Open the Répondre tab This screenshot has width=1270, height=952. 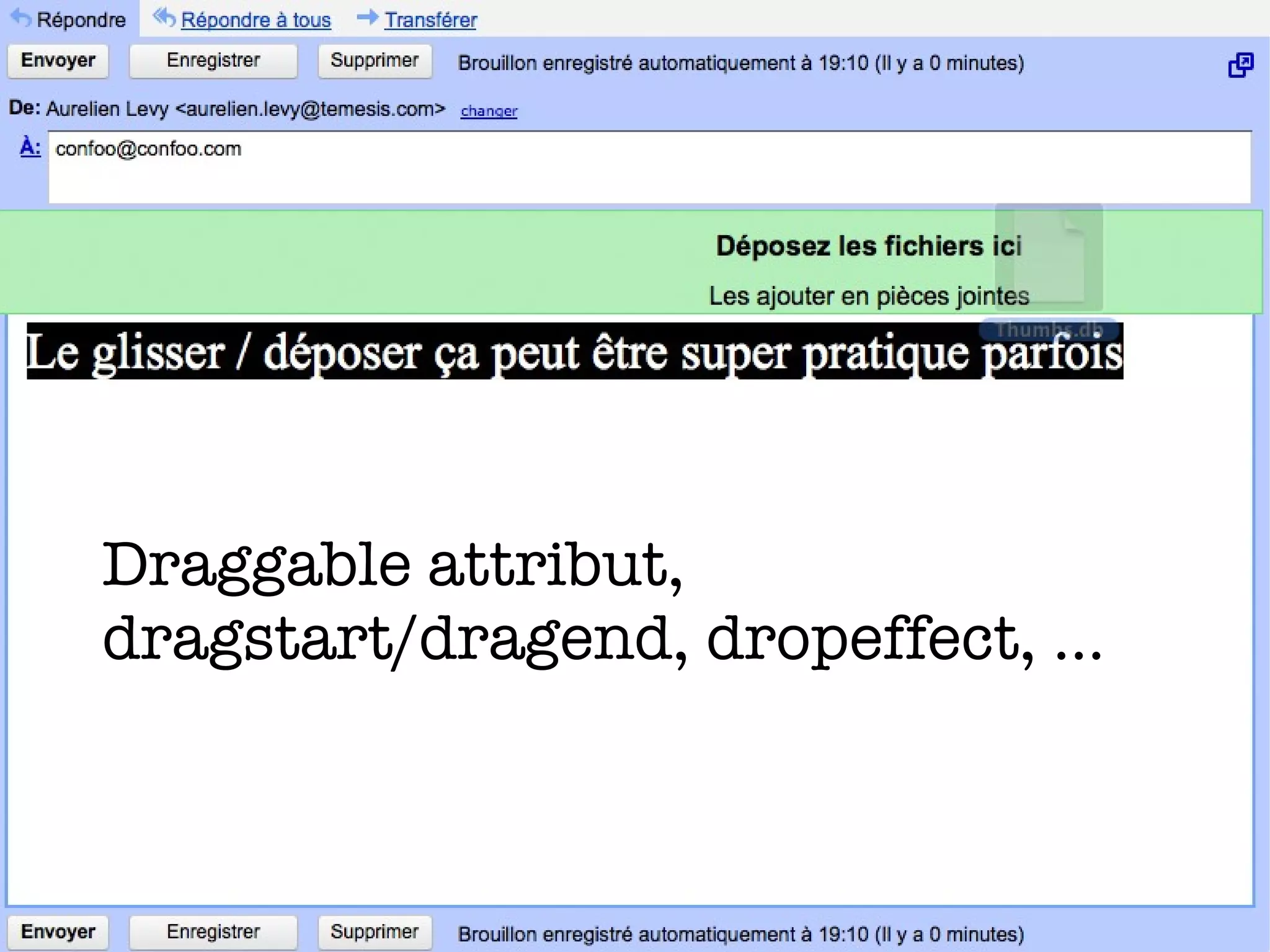(69, 19)
